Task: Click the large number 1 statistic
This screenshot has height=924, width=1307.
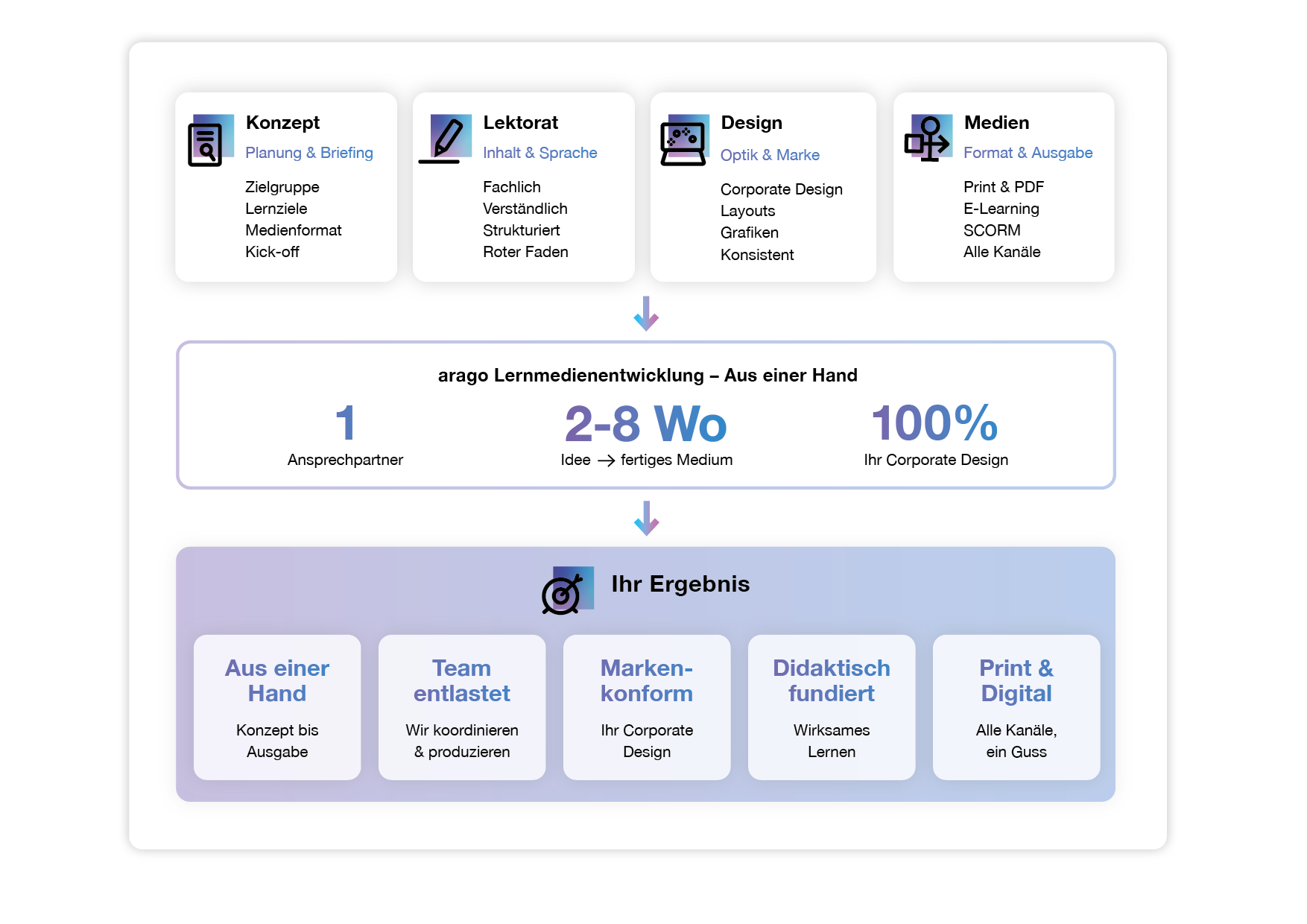Action: point(346,423)
